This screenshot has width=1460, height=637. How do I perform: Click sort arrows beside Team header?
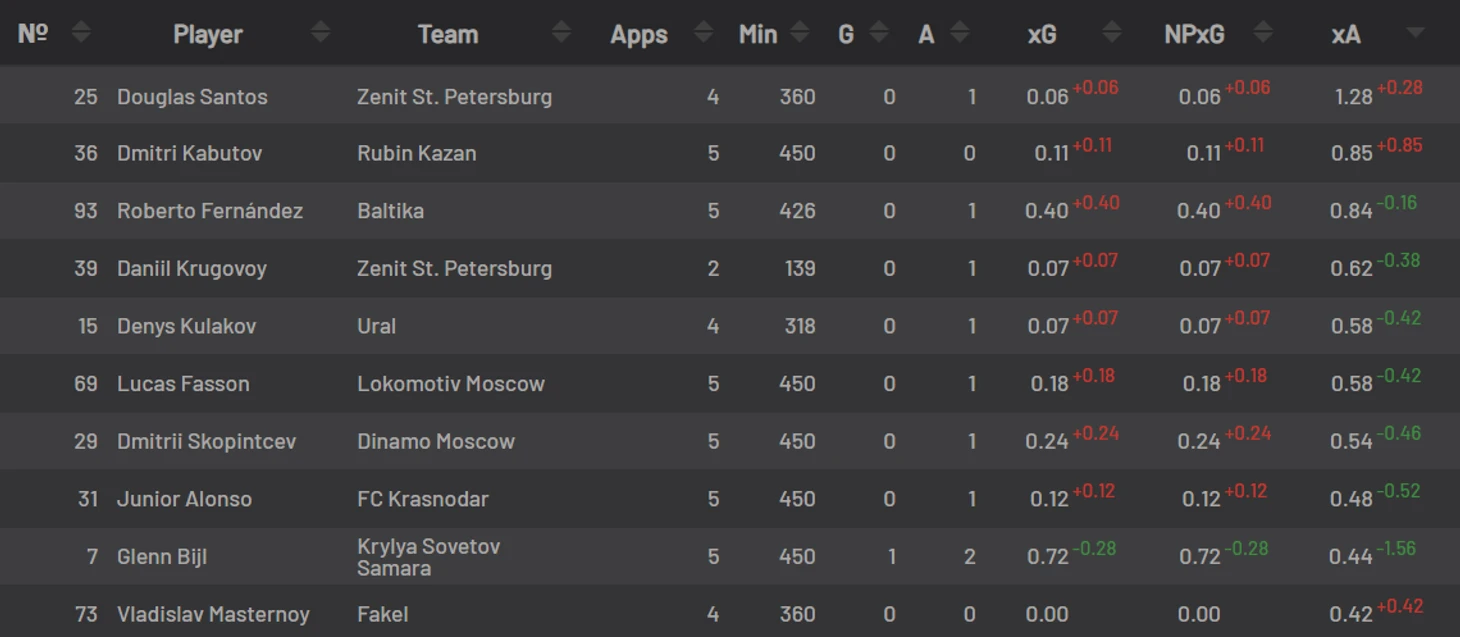click(561, 33)
